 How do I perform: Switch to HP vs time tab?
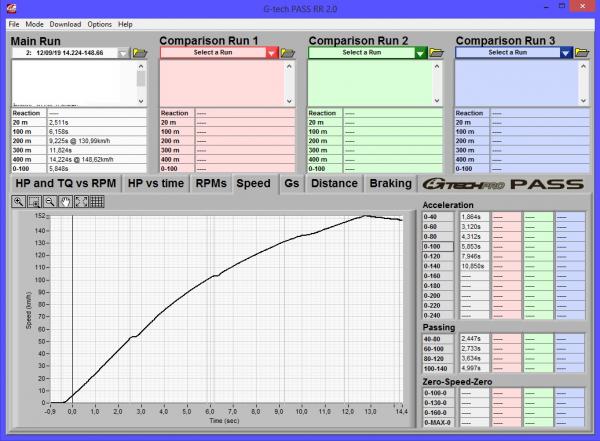click(x=156, y=183)
